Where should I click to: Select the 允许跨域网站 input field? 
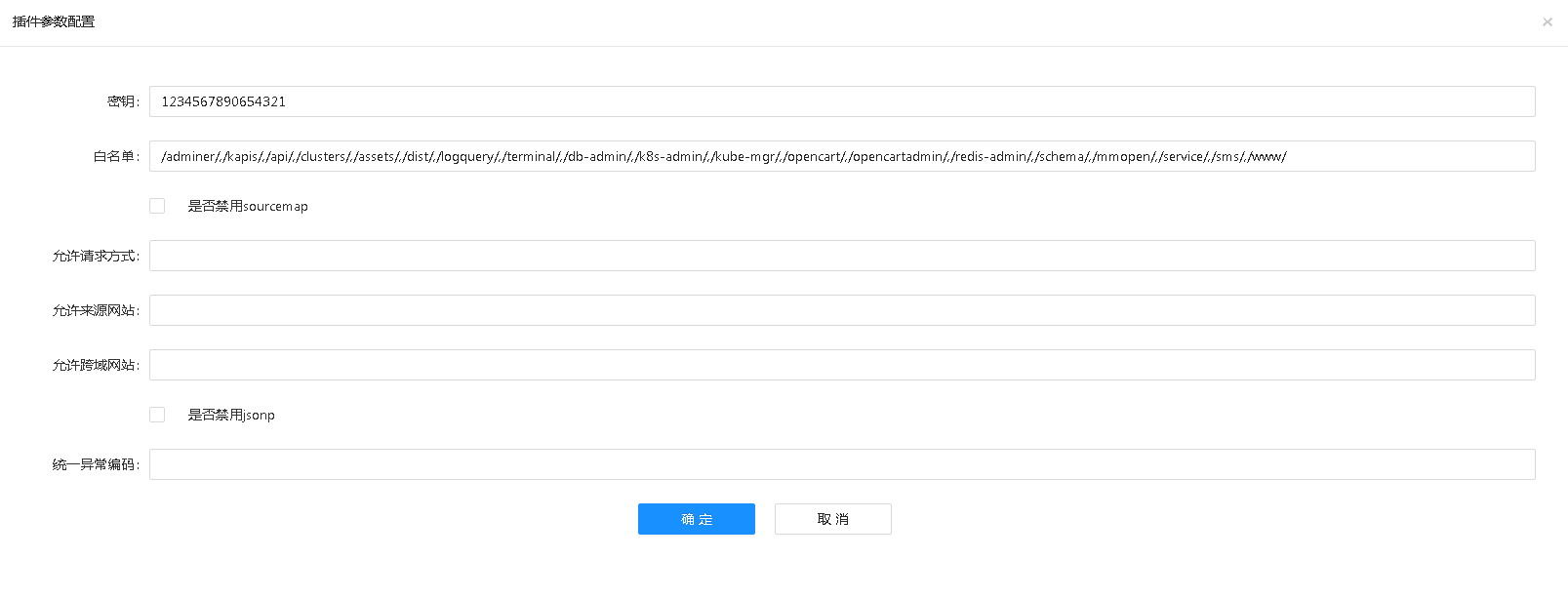(x=841, y=365)
